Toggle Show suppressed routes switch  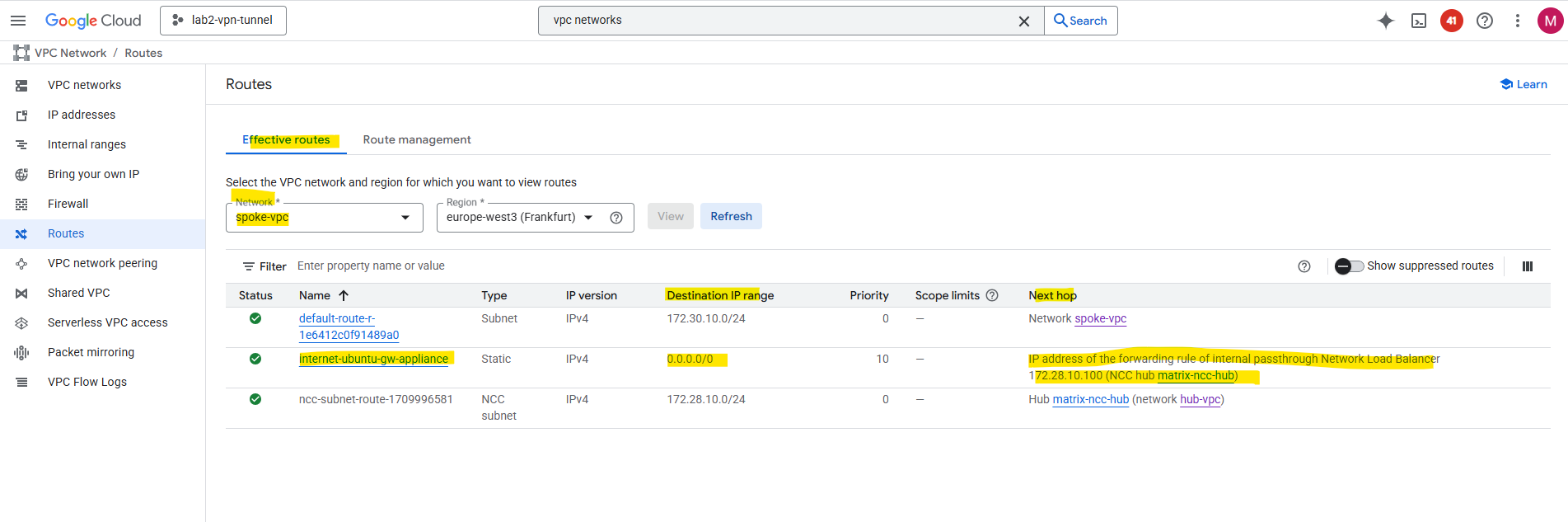click(1349, 266)
